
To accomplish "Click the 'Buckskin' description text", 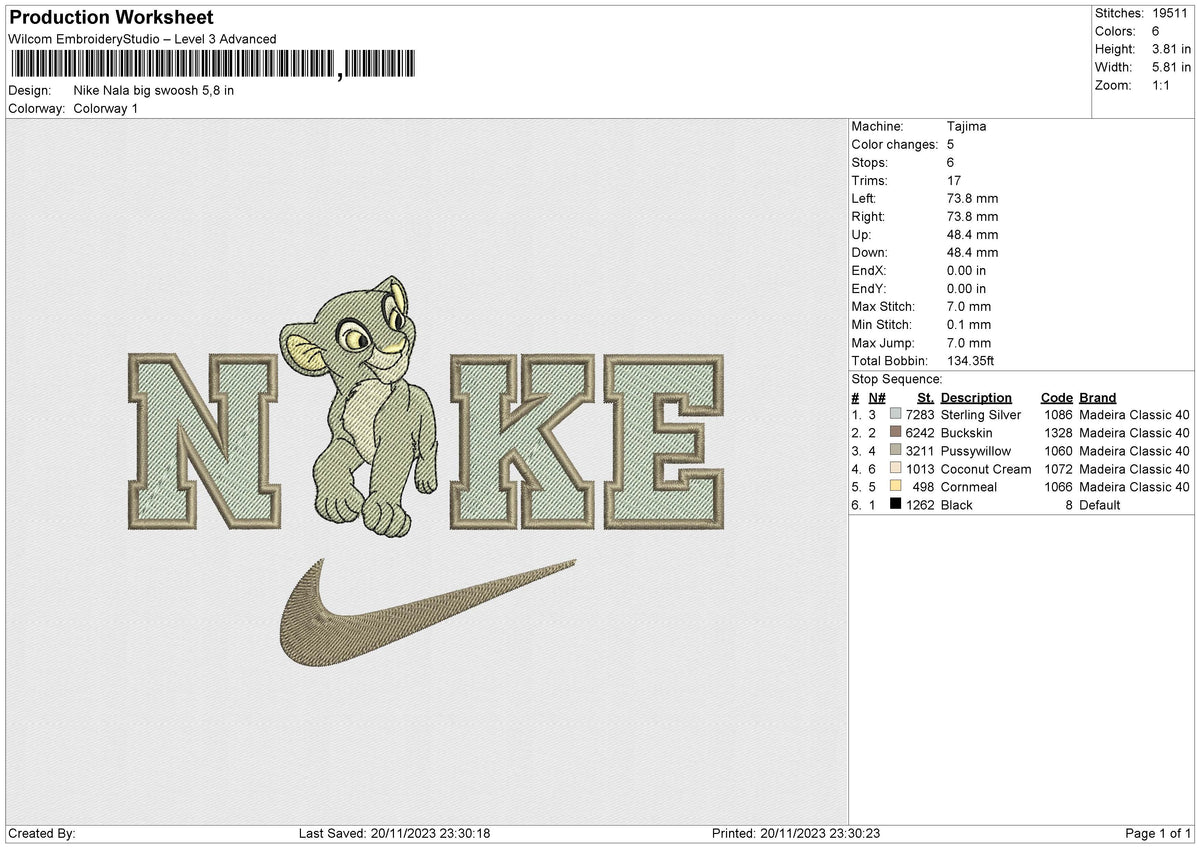I will click(967, 432).
